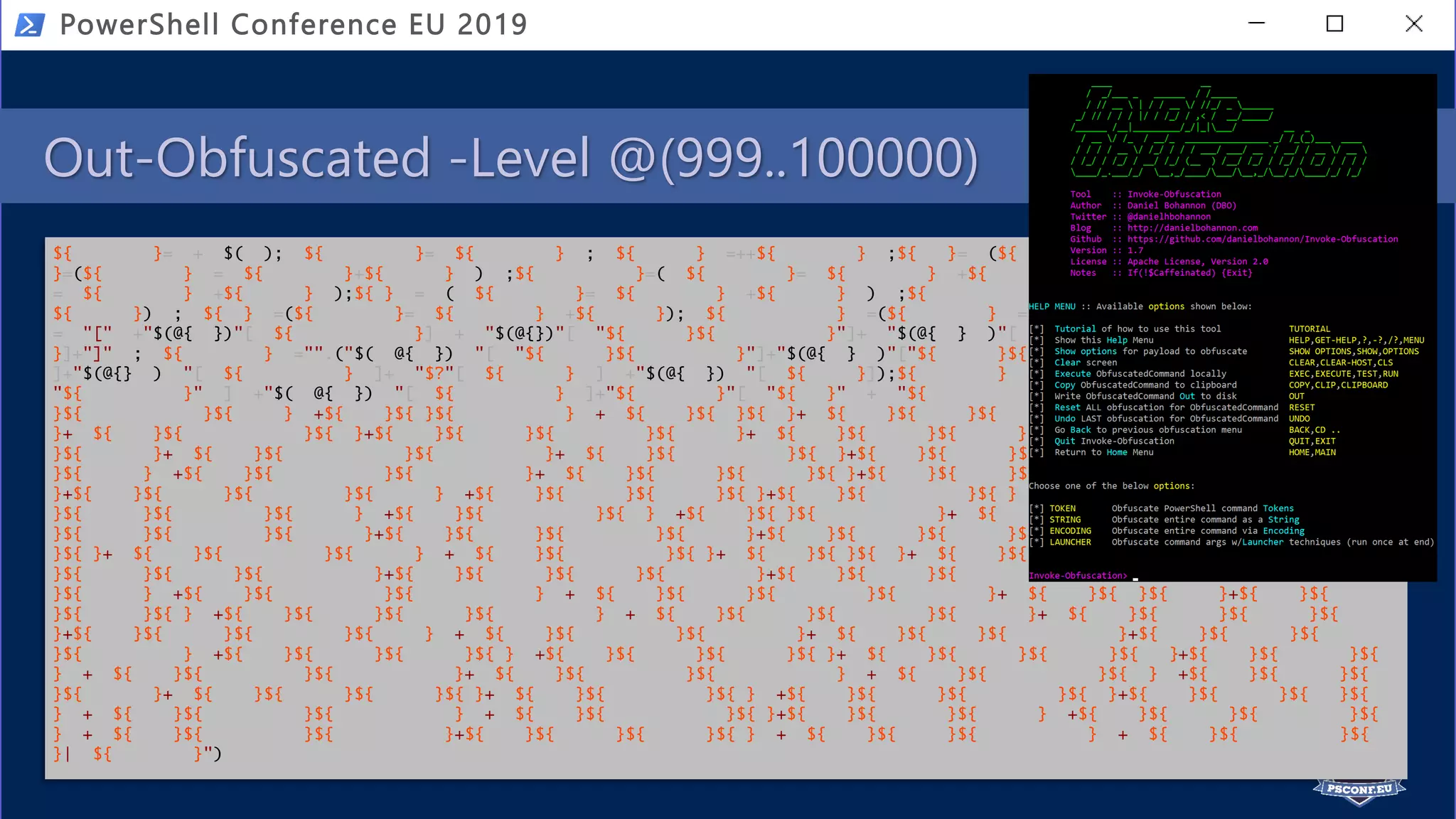
Task: Click the 'CLEAR,CLEAR-HOST,CLS' command aliases
Action: click(1341, 363)
